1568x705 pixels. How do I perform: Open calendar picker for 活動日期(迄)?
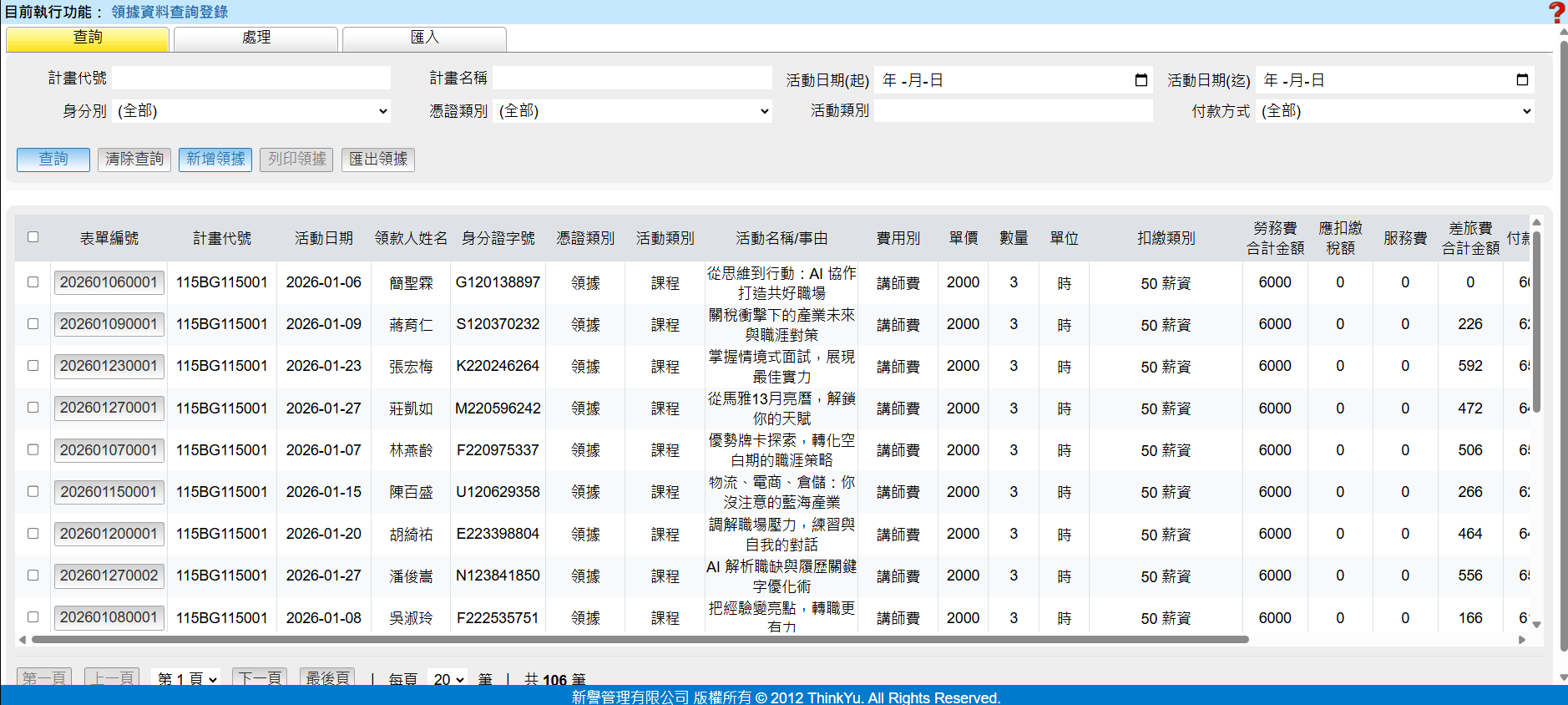[1522, 80]
